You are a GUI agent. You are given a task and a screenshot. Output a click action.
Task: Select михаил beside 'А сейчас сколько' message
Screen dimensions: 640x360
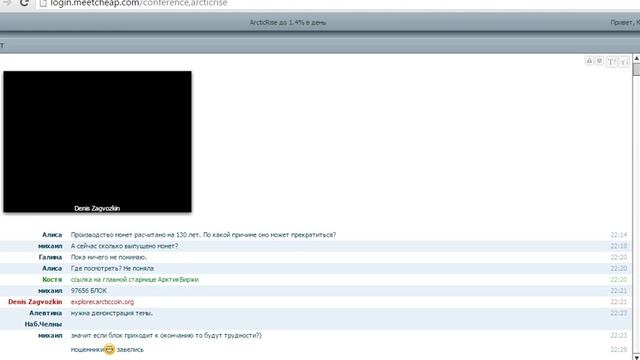point(50,246)
